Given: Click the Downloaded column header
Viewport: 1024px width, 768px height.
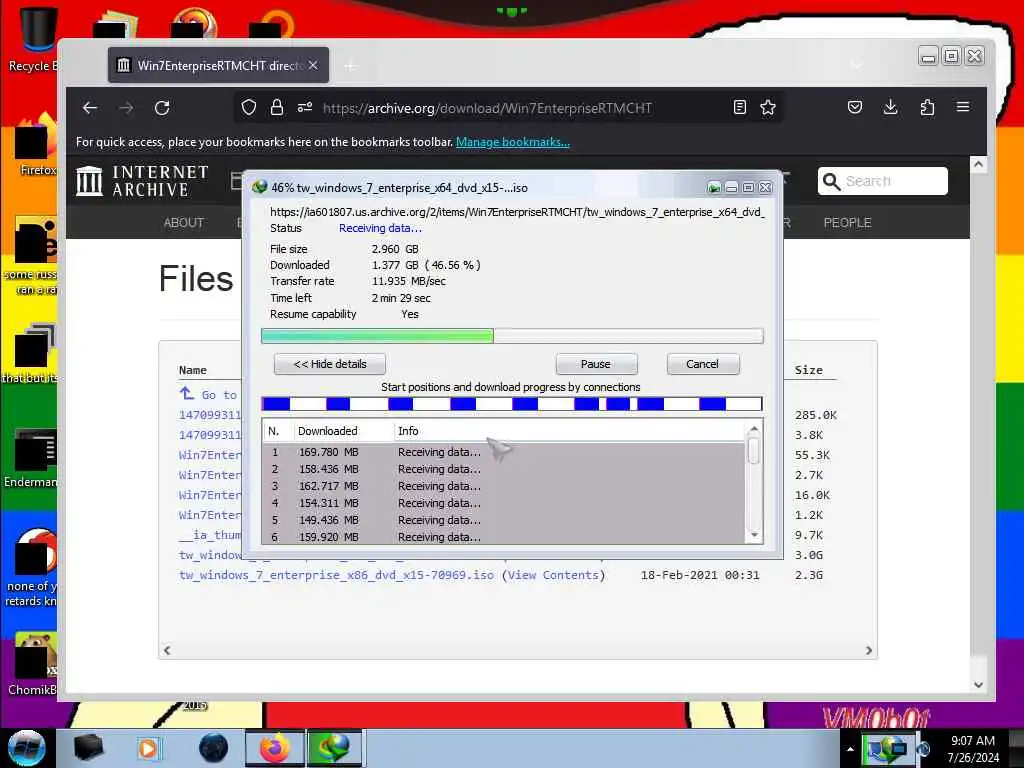Looking at the screenshot, I should [342, 431].
